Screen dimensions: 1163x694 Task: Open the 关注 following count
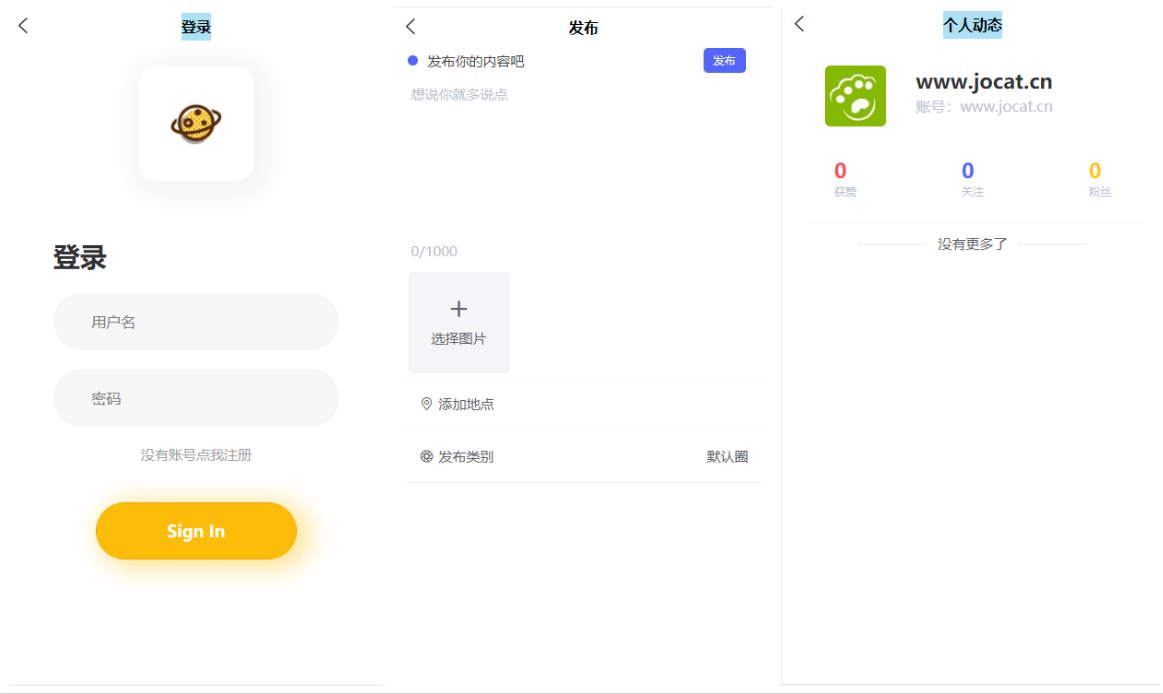pos(972,179)
